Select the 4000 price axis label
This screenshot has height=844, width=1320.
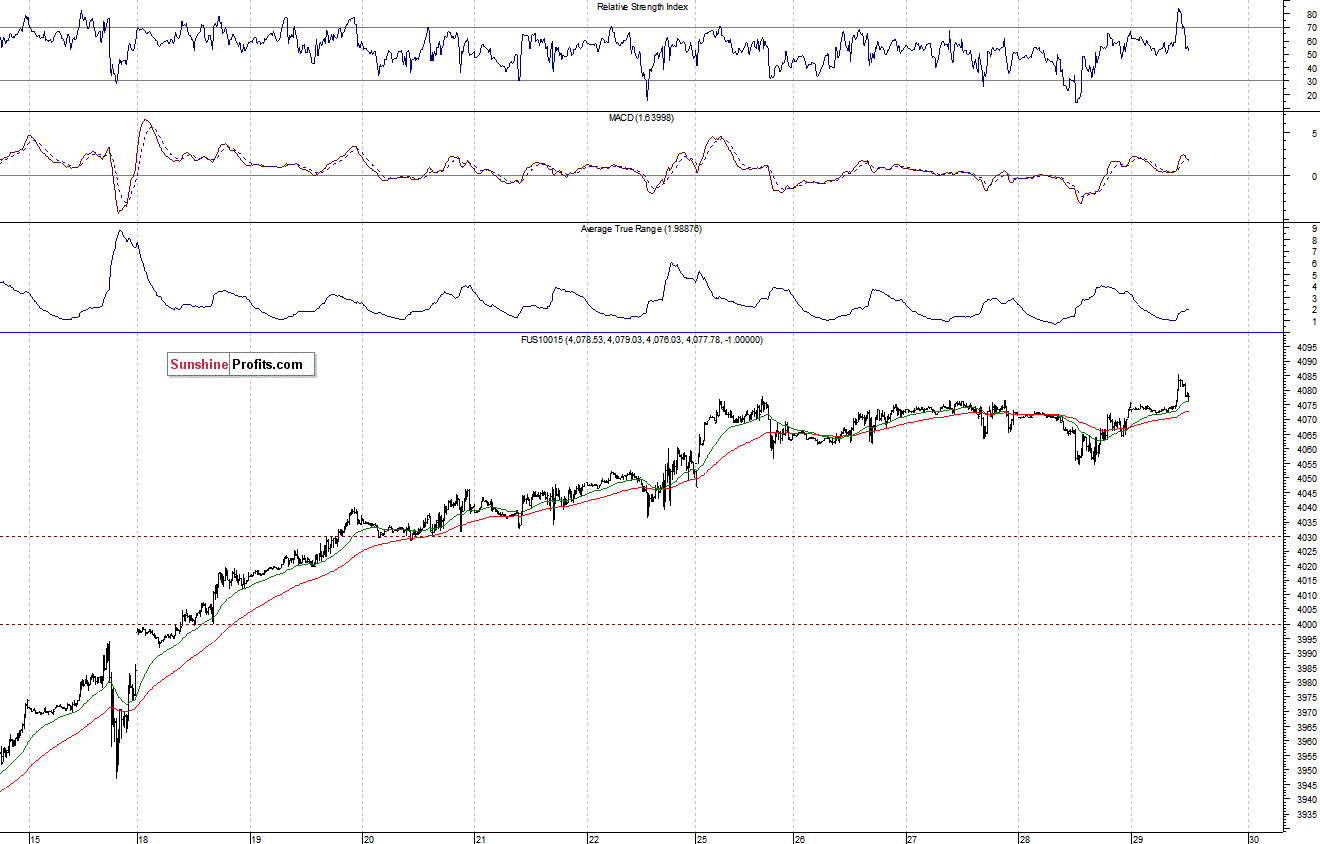pyautogui.click(x=1305, y=625)
